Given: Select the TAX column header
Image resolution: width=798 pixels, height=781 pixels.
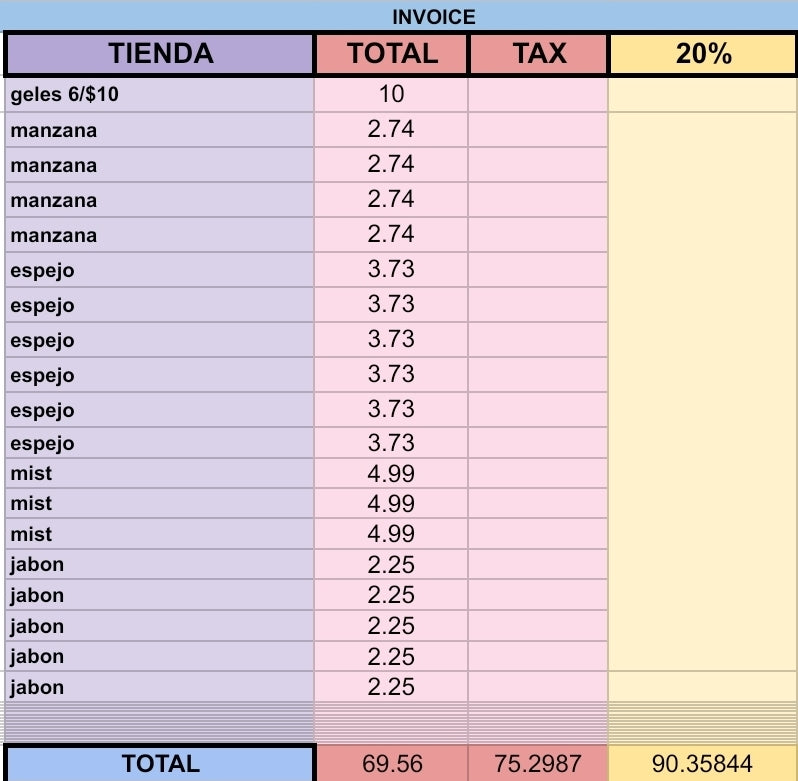Looking at the screenshot, I should pos(538,54).
